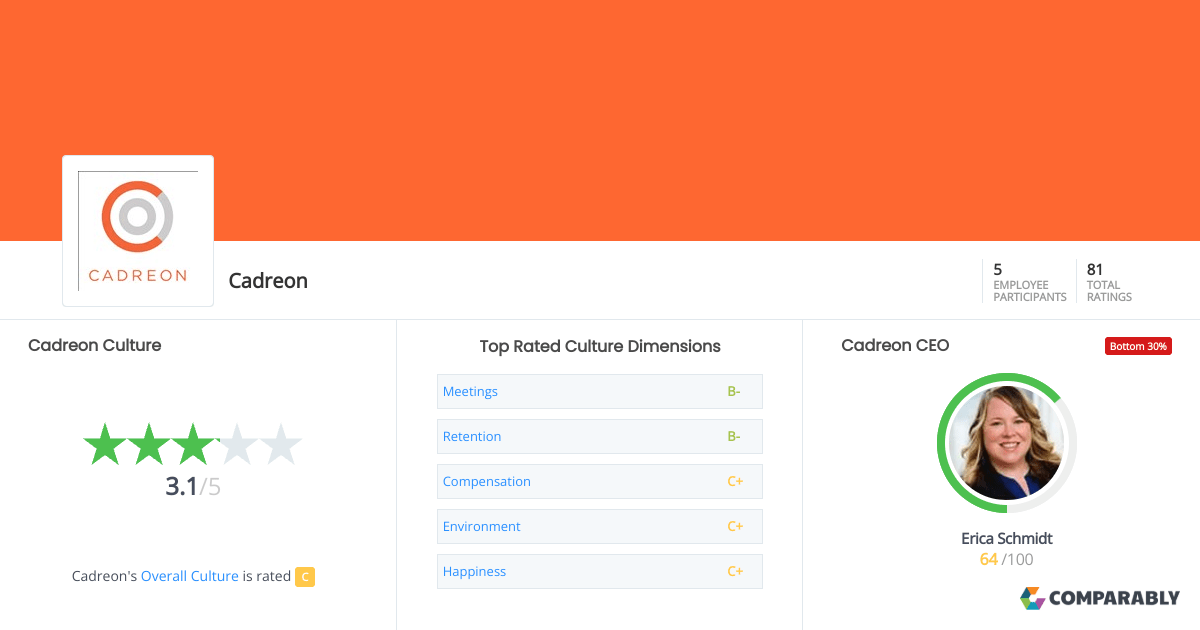Click the Cadreon Culture heading

click(95, 345)
